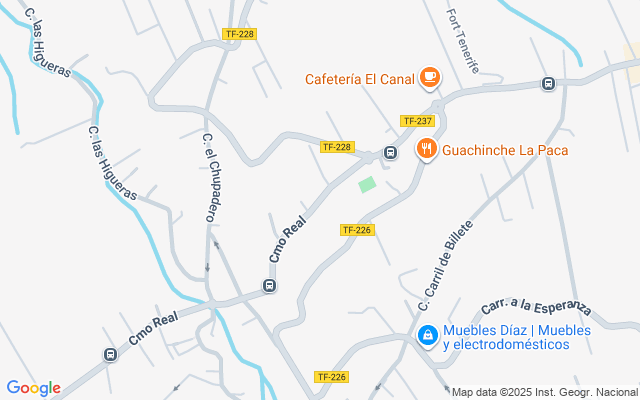Click the TF-226 shield near Cmo Real
The height and width of the screenshot is (400, 640).
point(357,230)
